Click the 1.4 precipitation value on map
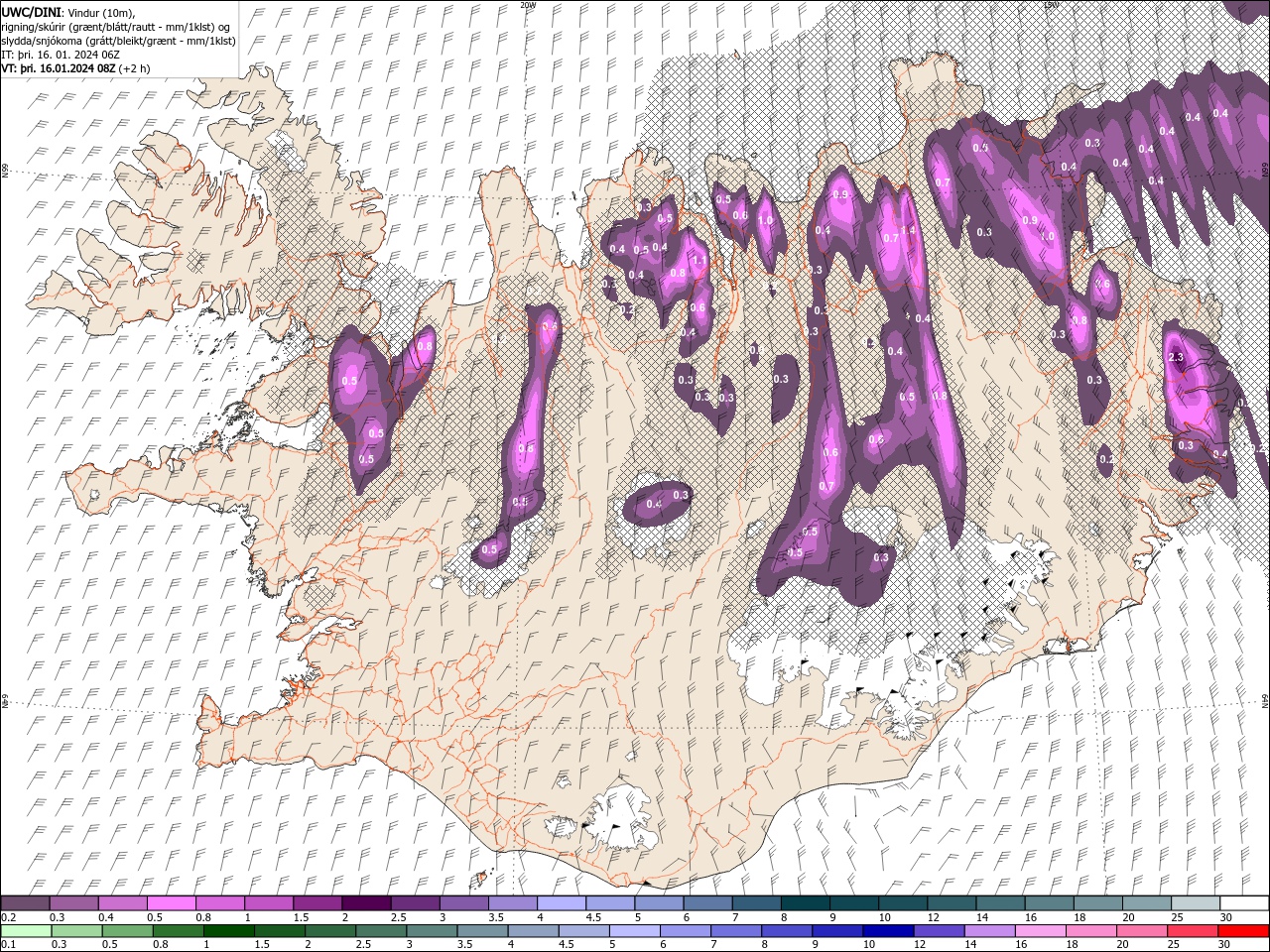This screenshot has width=1270, height=952. pos(907,230)
